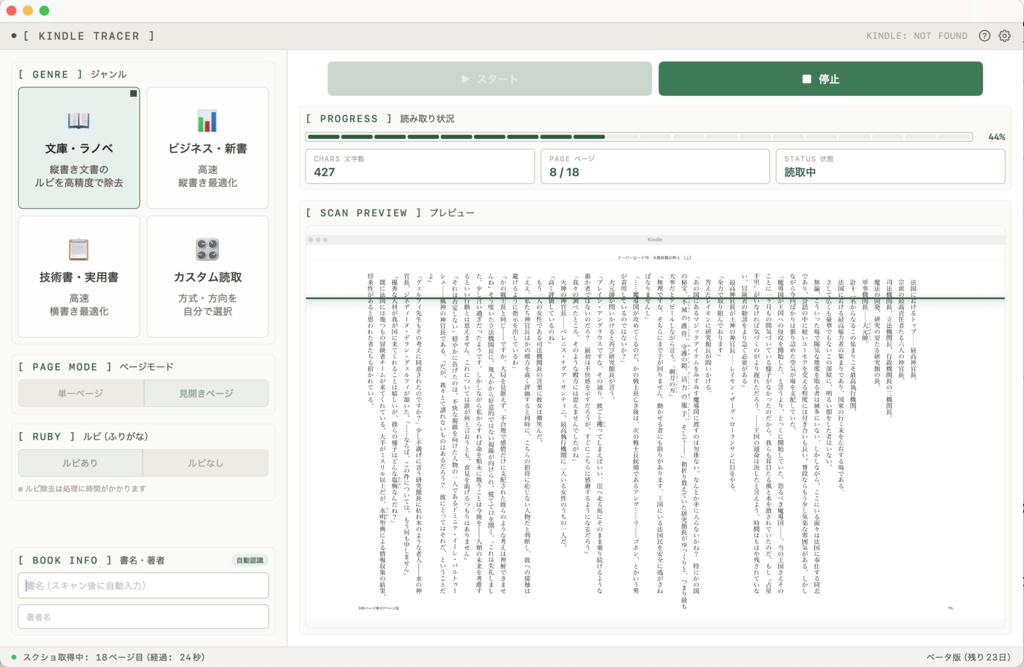Select the 文庫・ラノベ genre card
The height and width of the screenshot is (667, 1024).
[79, 148]
